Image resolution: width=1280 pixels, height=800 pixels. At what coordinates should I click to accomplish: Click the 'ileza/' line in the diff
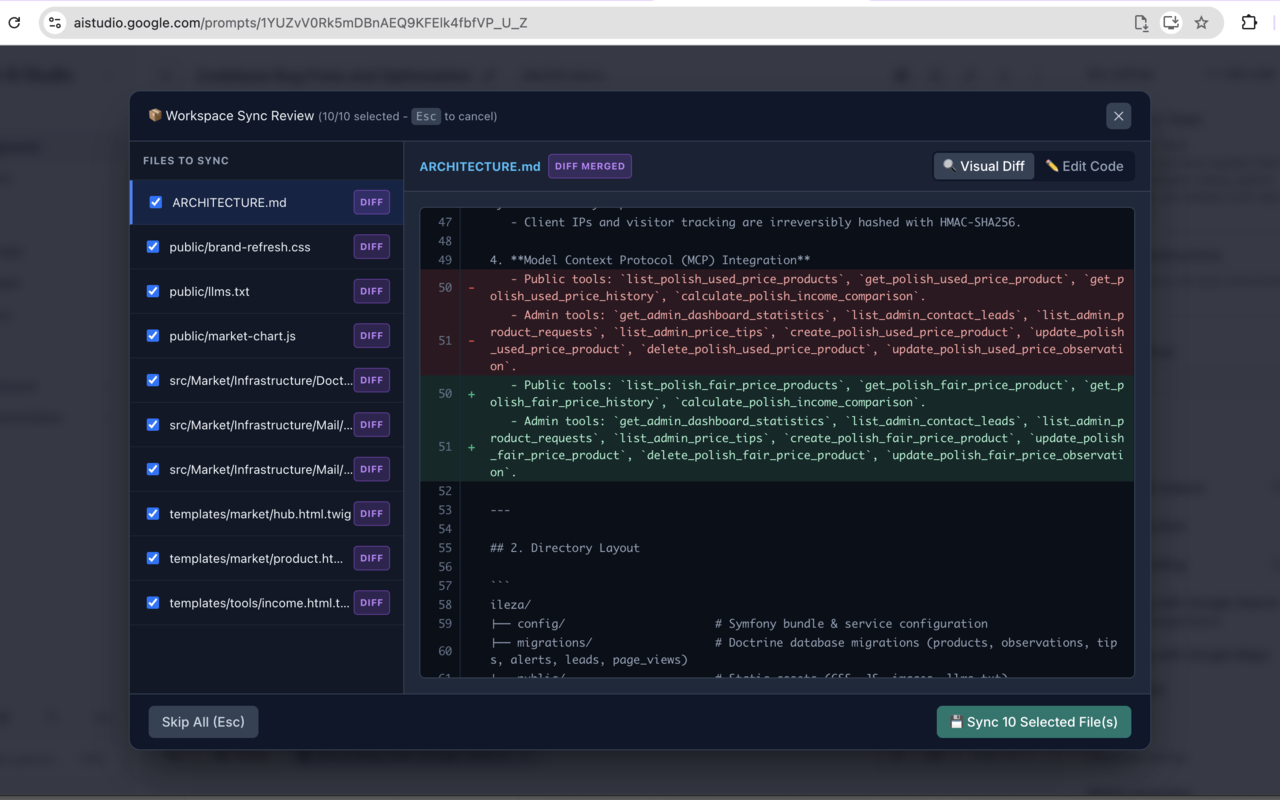click(x=510, y=604)
